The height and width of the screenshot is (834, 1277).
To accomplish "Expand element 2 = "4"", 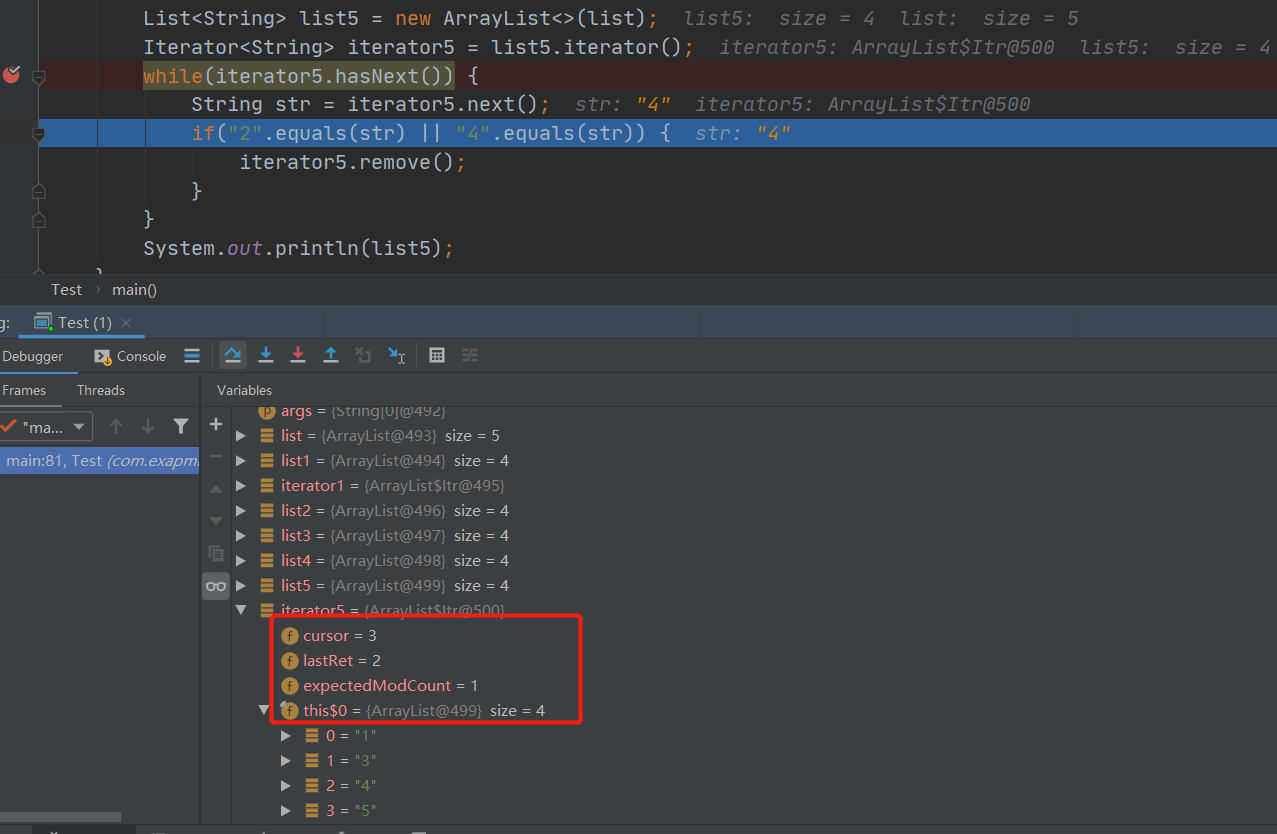I will point(286,785).
